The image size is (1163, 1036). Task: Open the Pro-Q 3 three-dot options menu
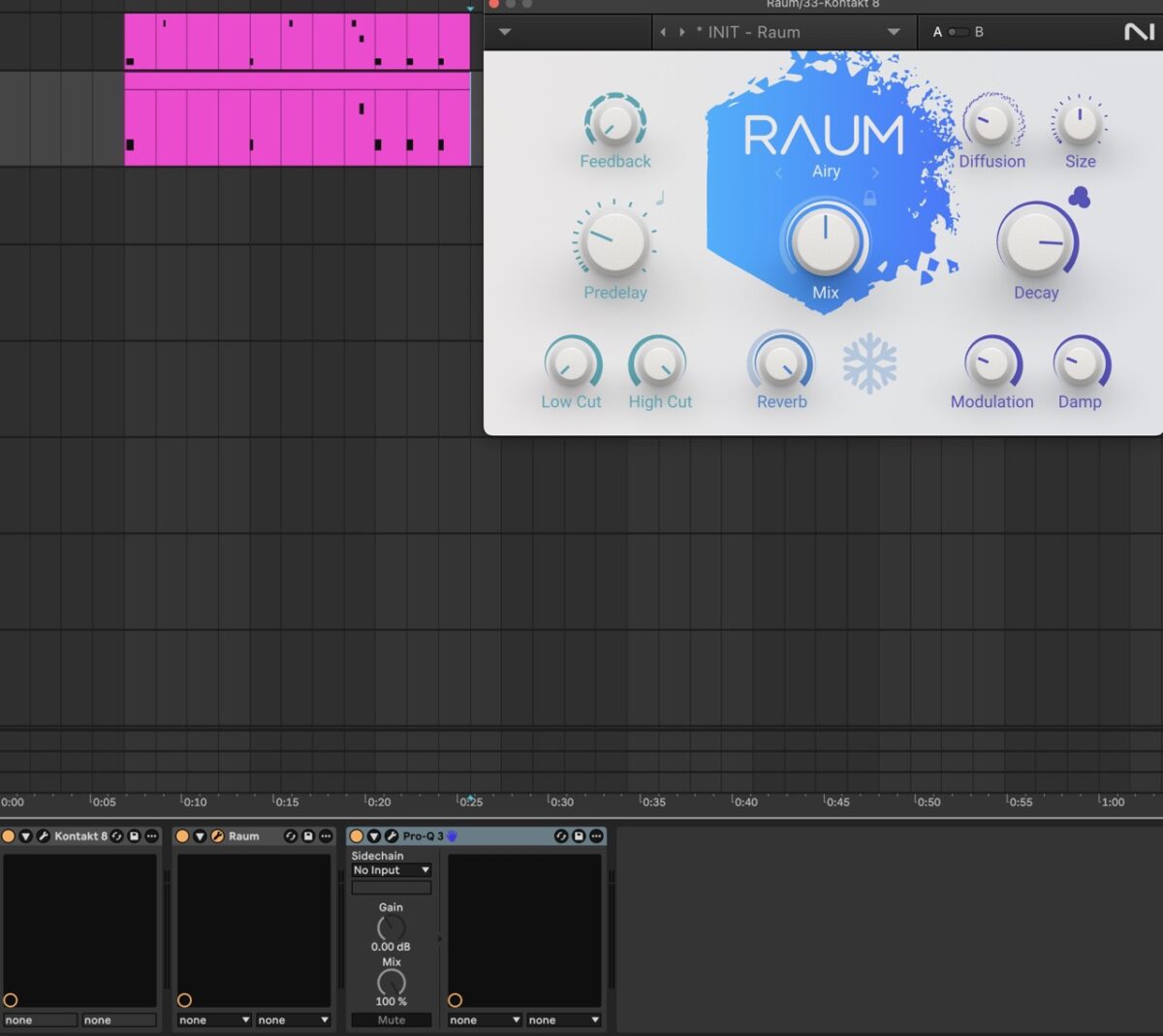[596, 836]
